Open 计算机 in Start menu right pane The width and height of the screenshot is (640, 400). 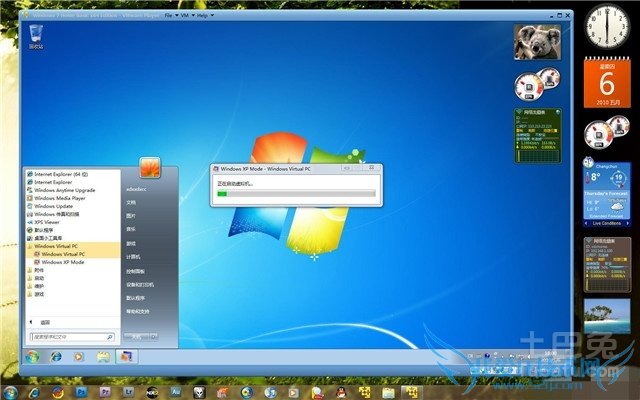[133, 257]
